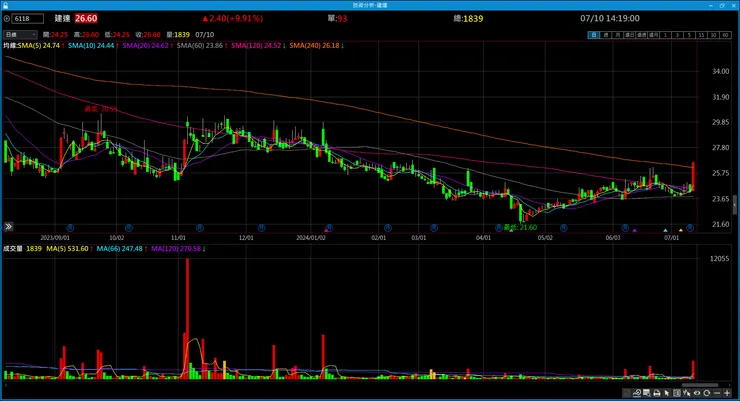This screenshot has width=740, height=401.
Task: Click the event marker near 11/01 date
Action: [x=200, y=228]
